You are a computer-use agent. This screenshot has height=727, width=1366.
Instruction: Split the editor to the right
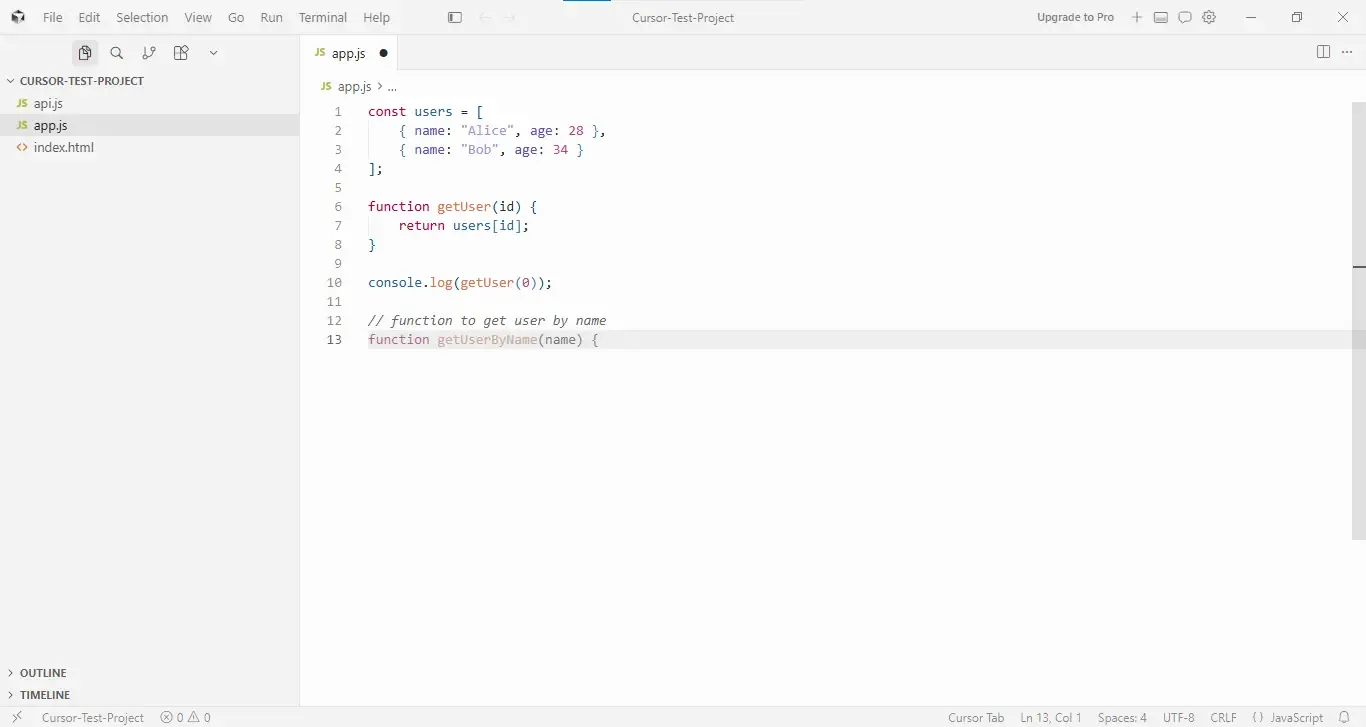1323,52
